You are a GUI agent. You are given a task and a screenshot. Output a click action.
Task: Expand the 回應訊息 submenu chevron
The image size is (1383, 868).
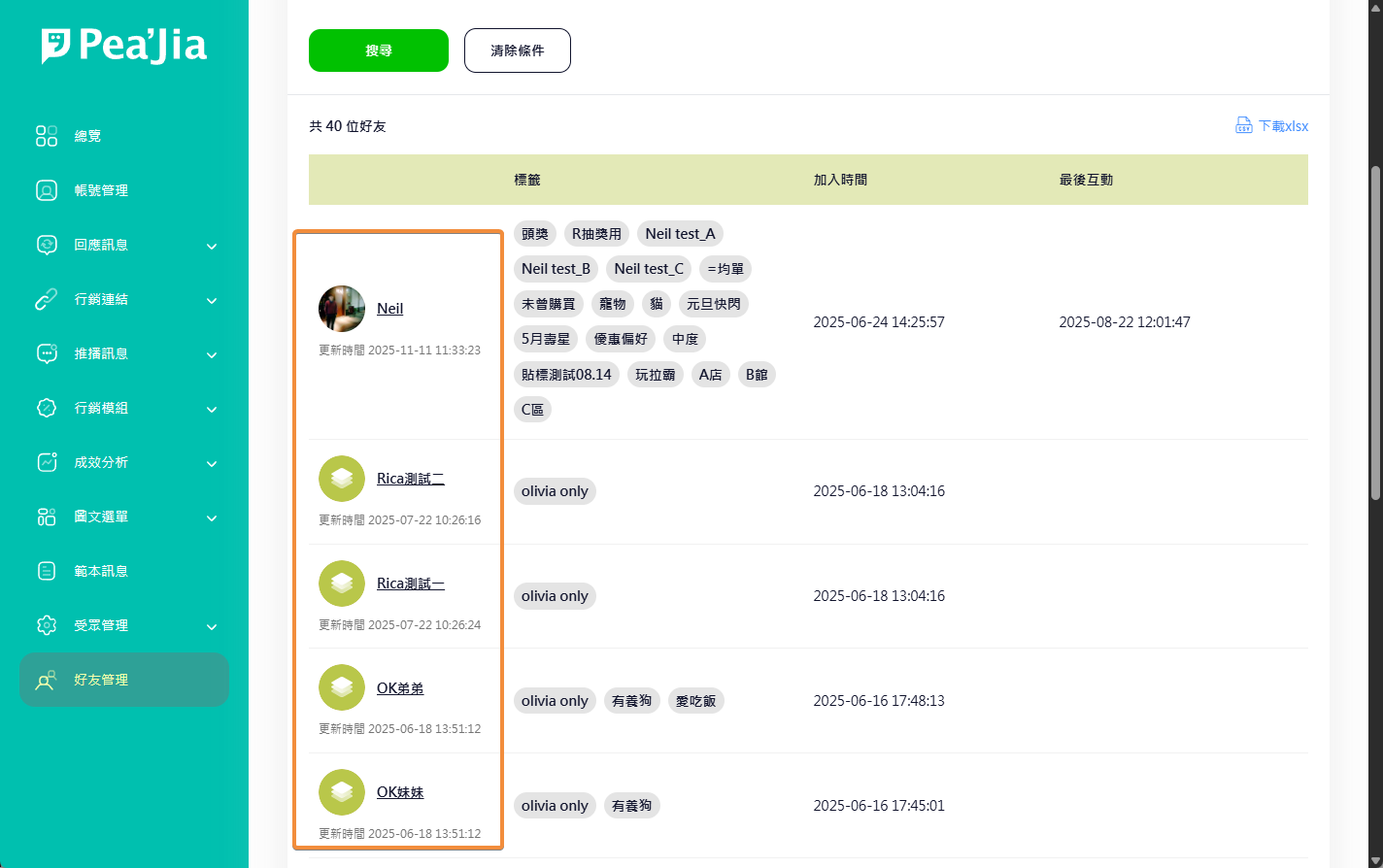(212, 247)
